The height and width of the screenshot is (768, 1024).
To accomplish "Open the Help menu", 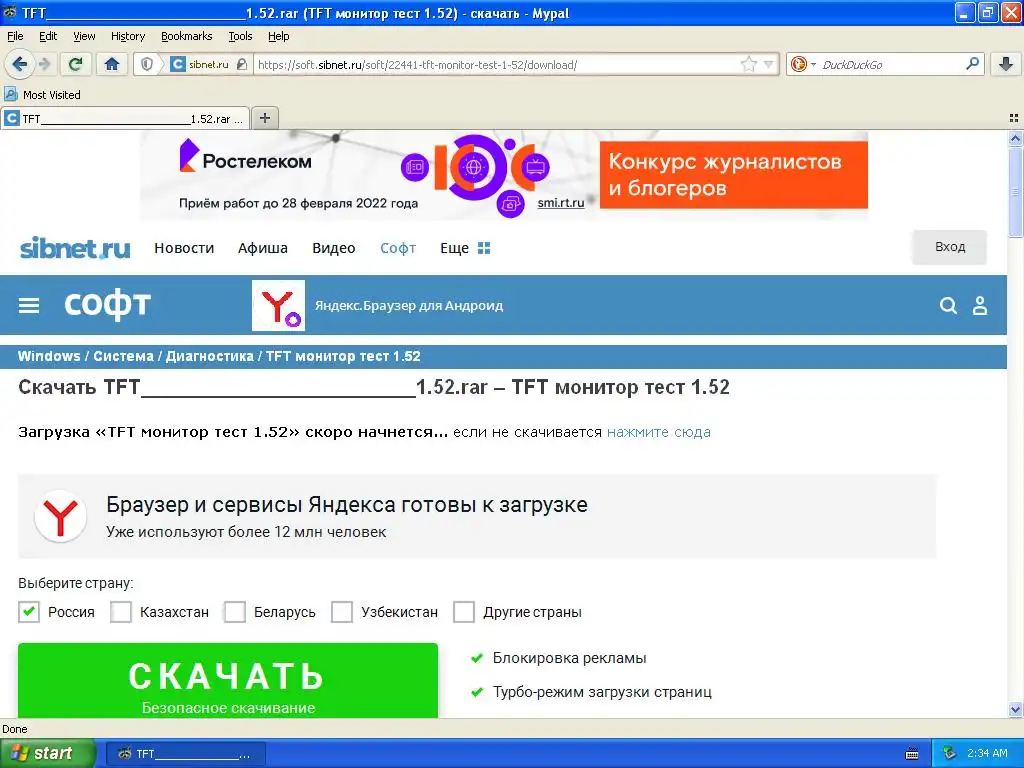I will pos(278,36).
